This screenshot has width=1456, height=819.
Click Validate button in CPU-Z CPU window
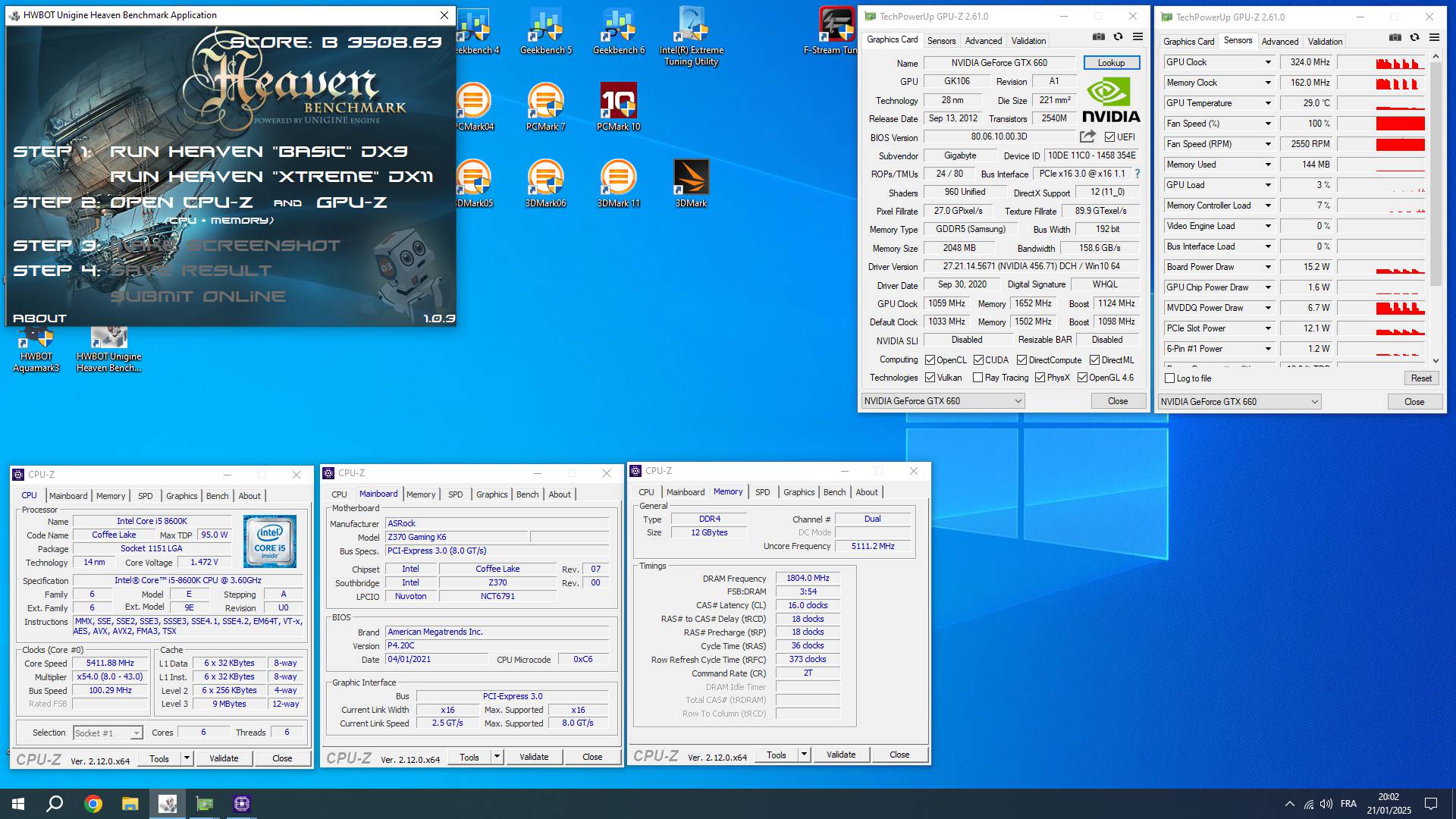pos(224,758)
